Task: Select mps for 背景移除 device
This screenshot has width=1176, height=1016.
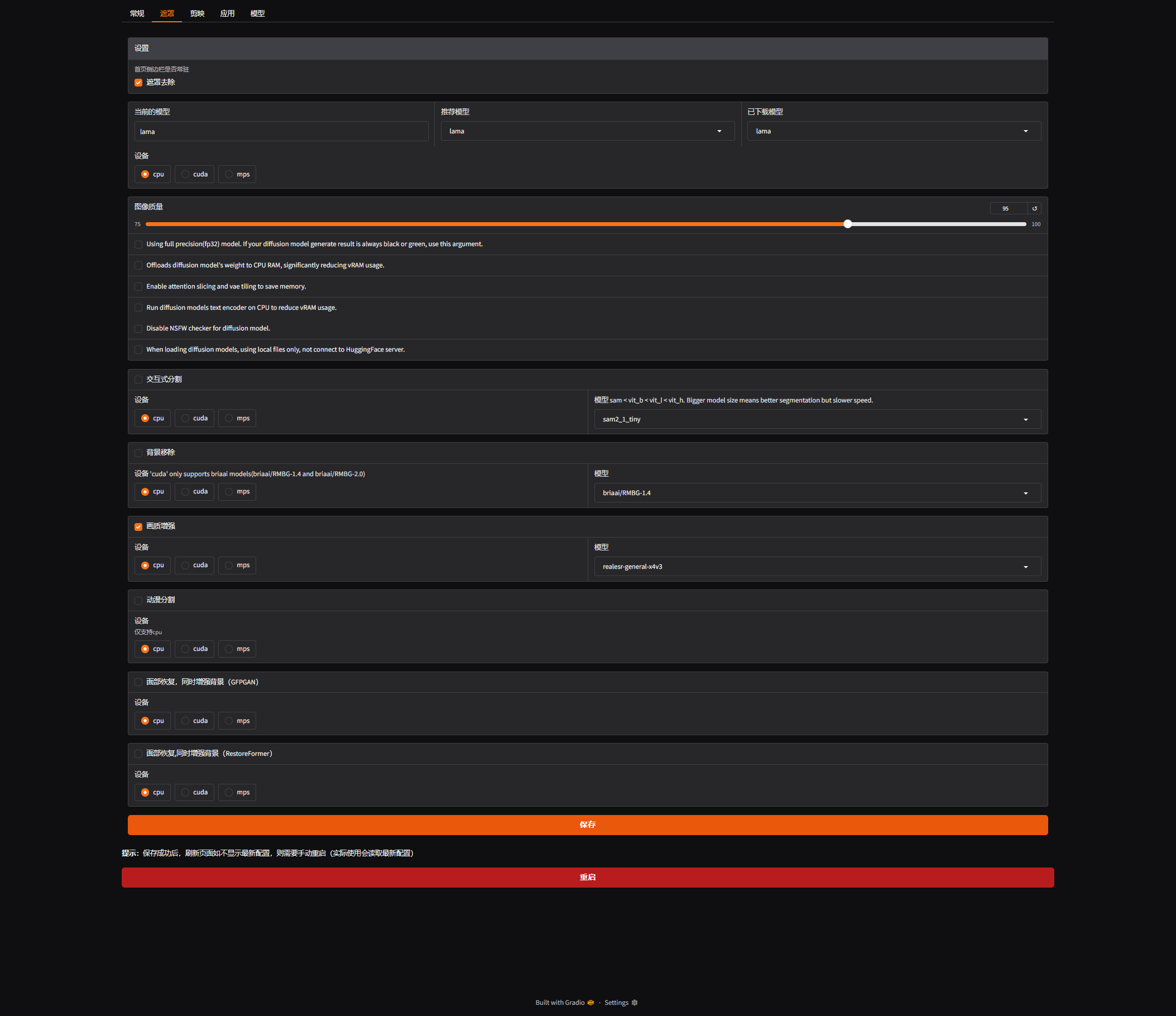Action: pyautogui.click(x=237, y=492)
